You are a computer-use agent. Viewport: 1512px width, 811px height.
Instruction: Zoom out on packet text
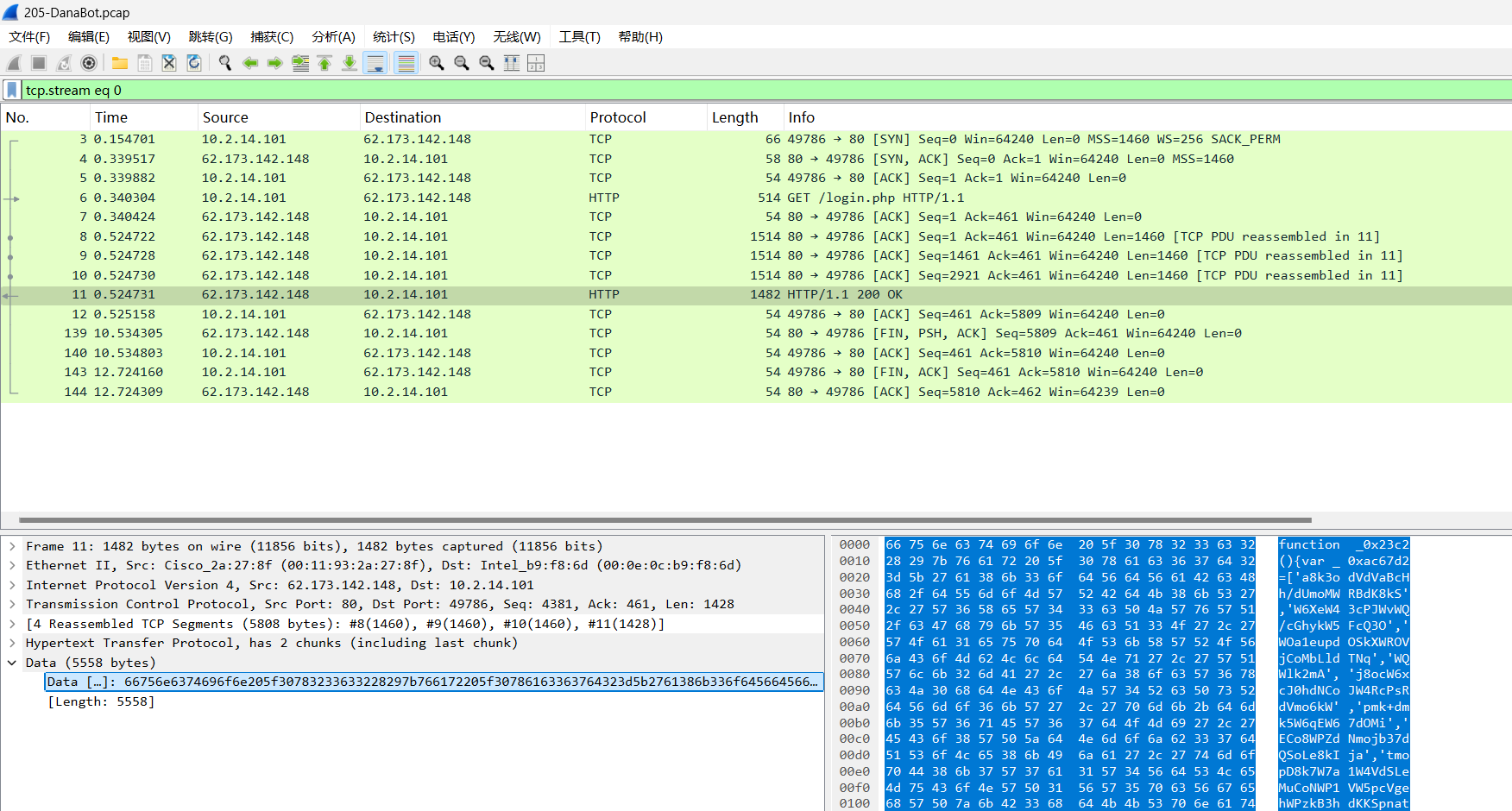tap(462, 63)
